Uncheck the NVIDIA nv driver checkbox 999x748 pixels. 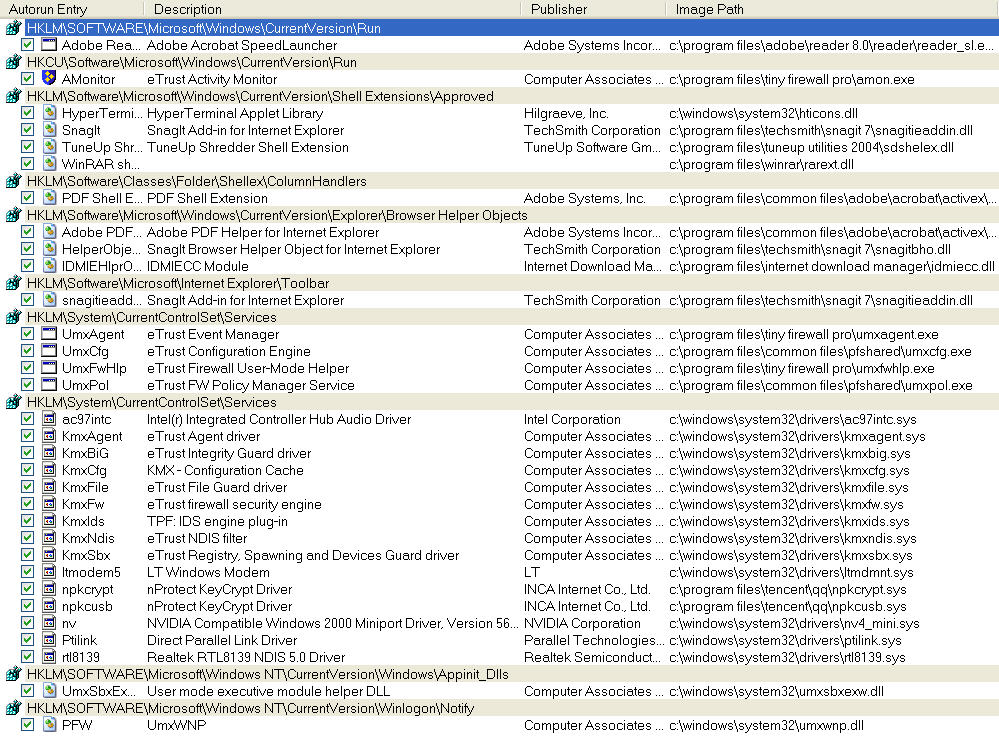pyautogui.click(x=27, y=622)
